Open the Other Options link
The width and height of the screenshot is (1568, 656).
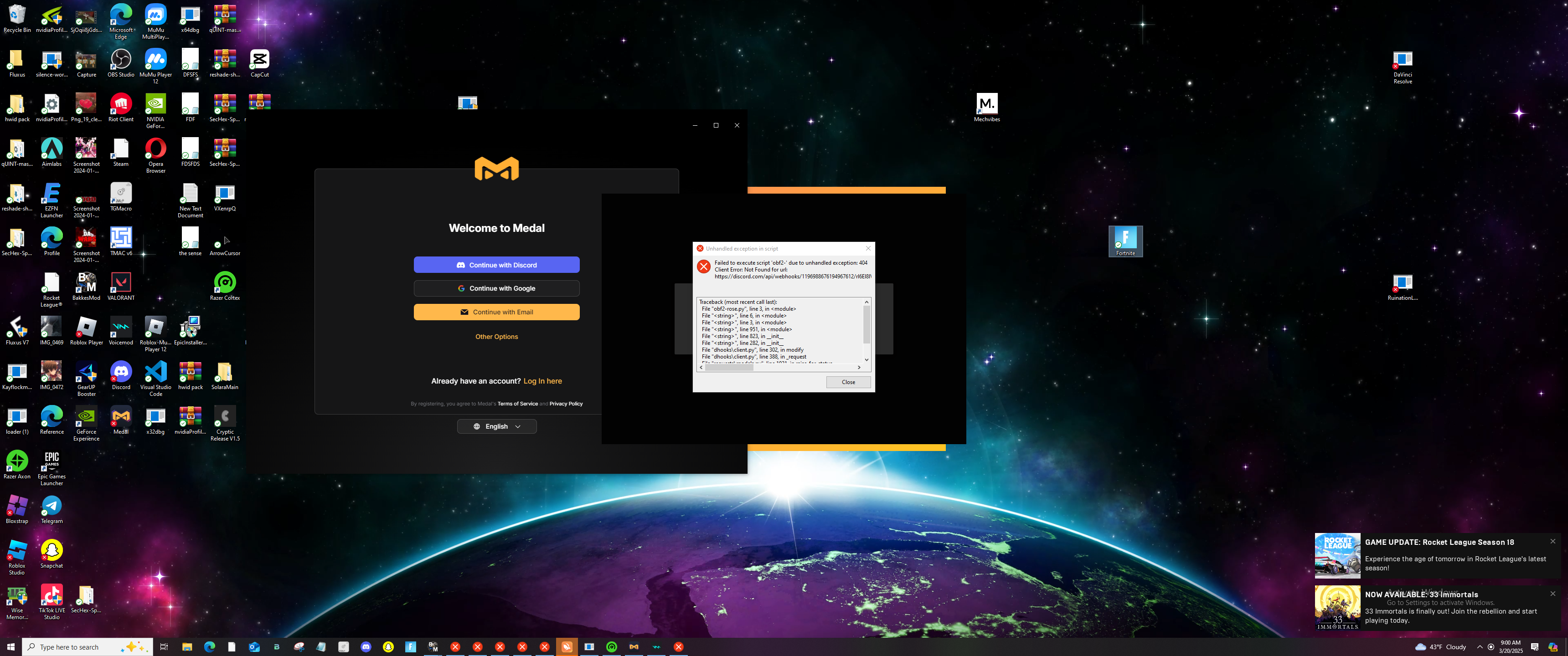click(496, 337)
